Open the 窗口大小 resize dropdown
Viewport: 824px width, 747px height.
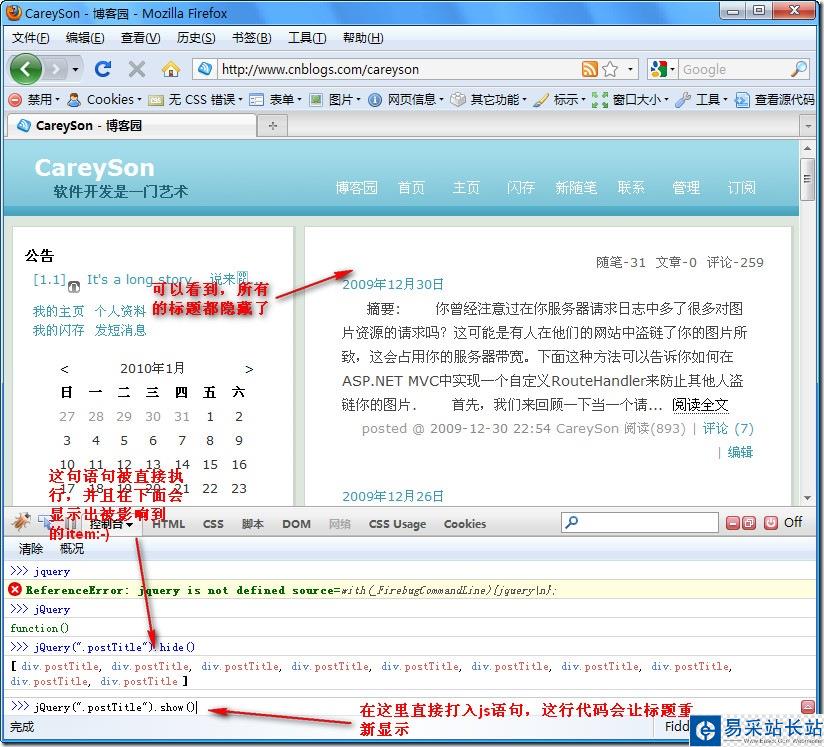tap(630, 99)
